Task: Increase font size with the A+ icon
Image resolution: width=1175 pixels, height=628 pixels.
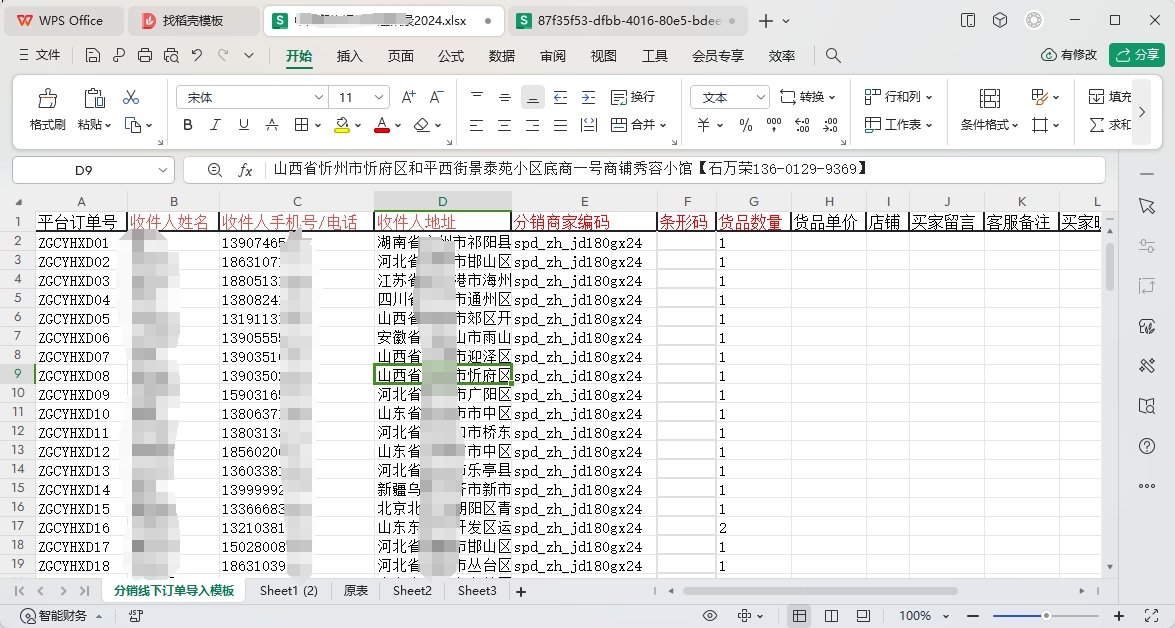Action: (x=408, y=97)
